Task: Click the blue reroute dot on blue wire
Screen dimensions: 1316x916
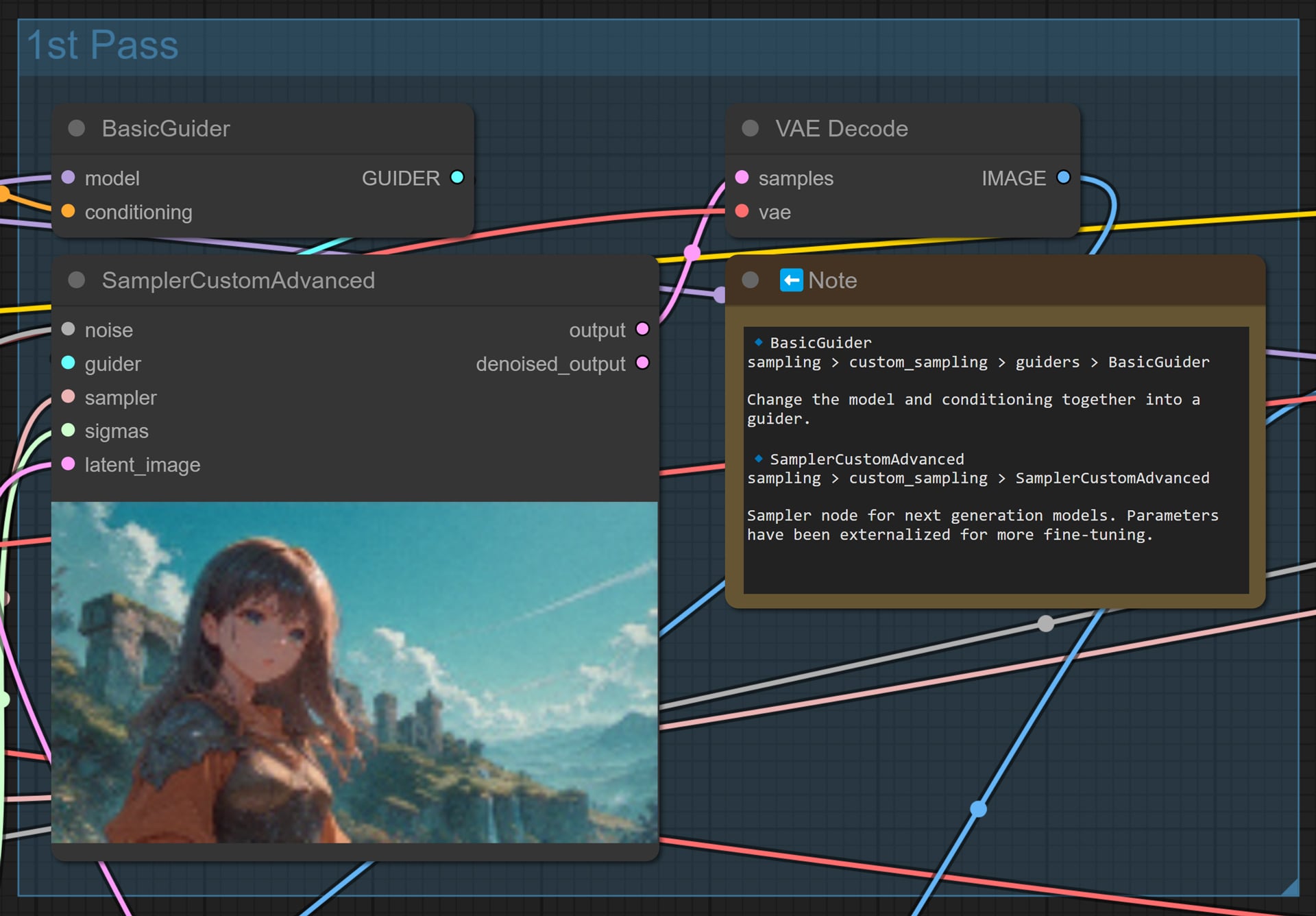Action: [x=978, y=809]
